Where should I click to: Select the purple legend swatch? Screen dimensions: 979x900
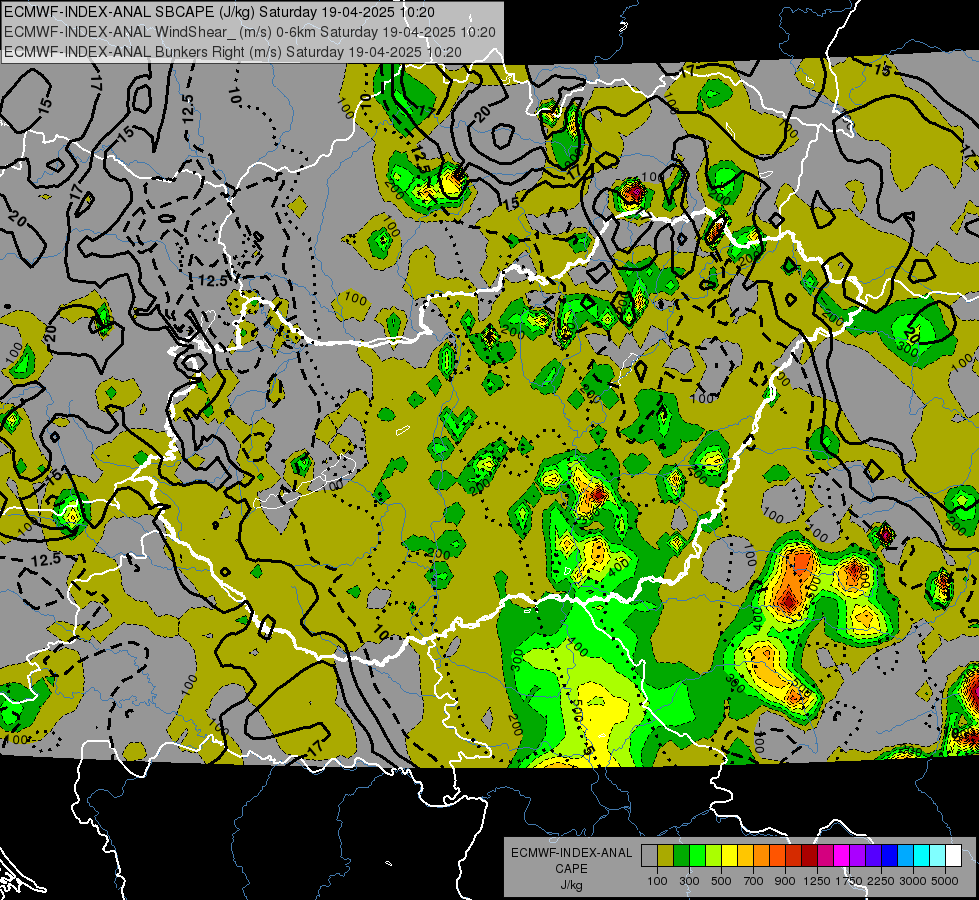pos(857,856)
